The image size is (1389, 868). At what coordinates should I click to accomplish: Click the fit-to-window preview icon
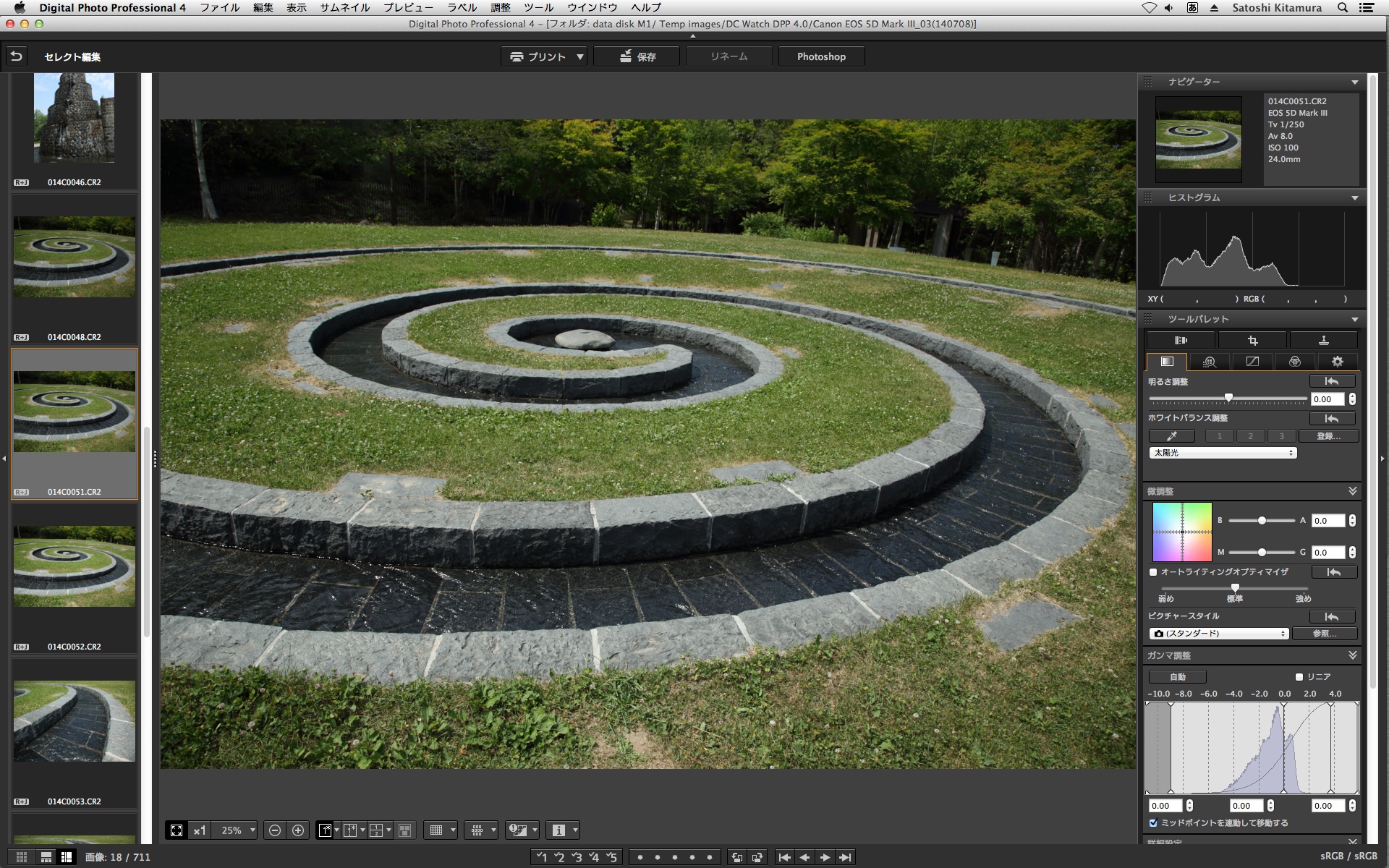click(177, 830)
